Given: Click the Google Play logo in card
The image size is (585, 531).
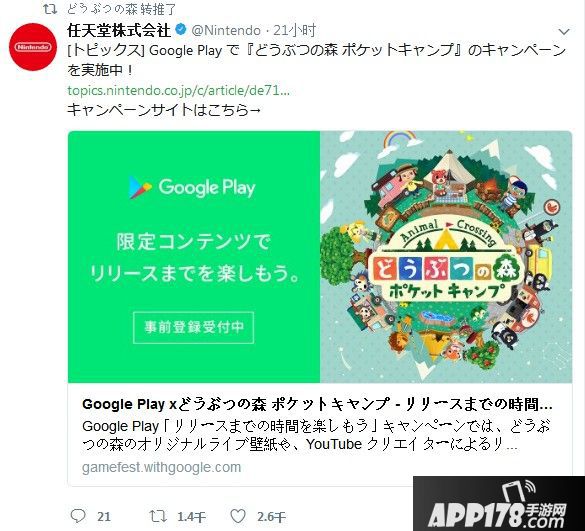Looking at the screenshot, I should point(192,187).
